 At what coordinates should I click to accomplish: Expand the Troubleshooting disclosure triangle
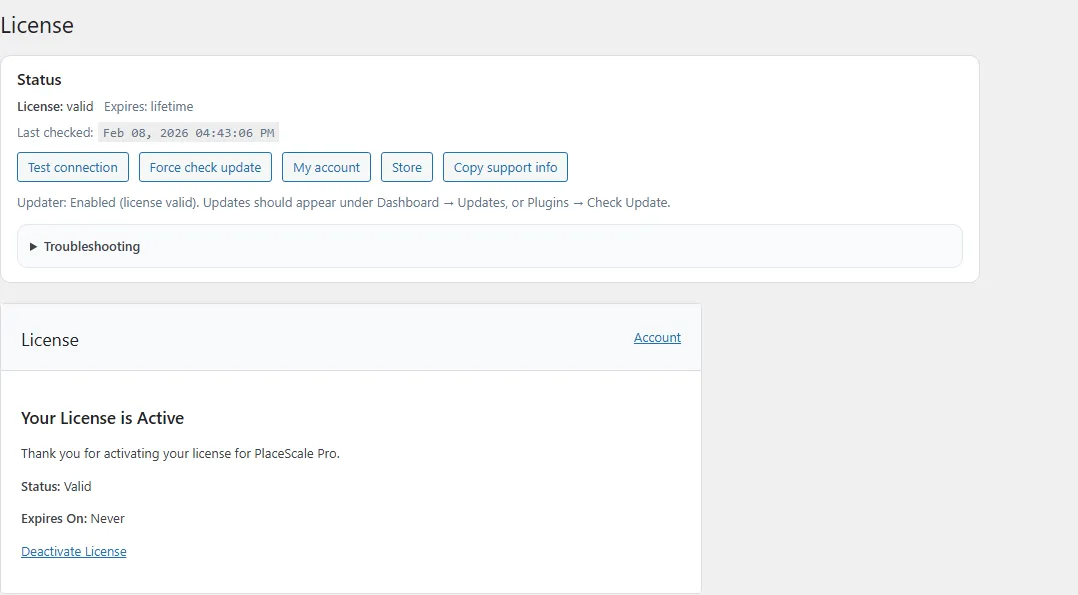pyautogui.click(x=33, y=247)
